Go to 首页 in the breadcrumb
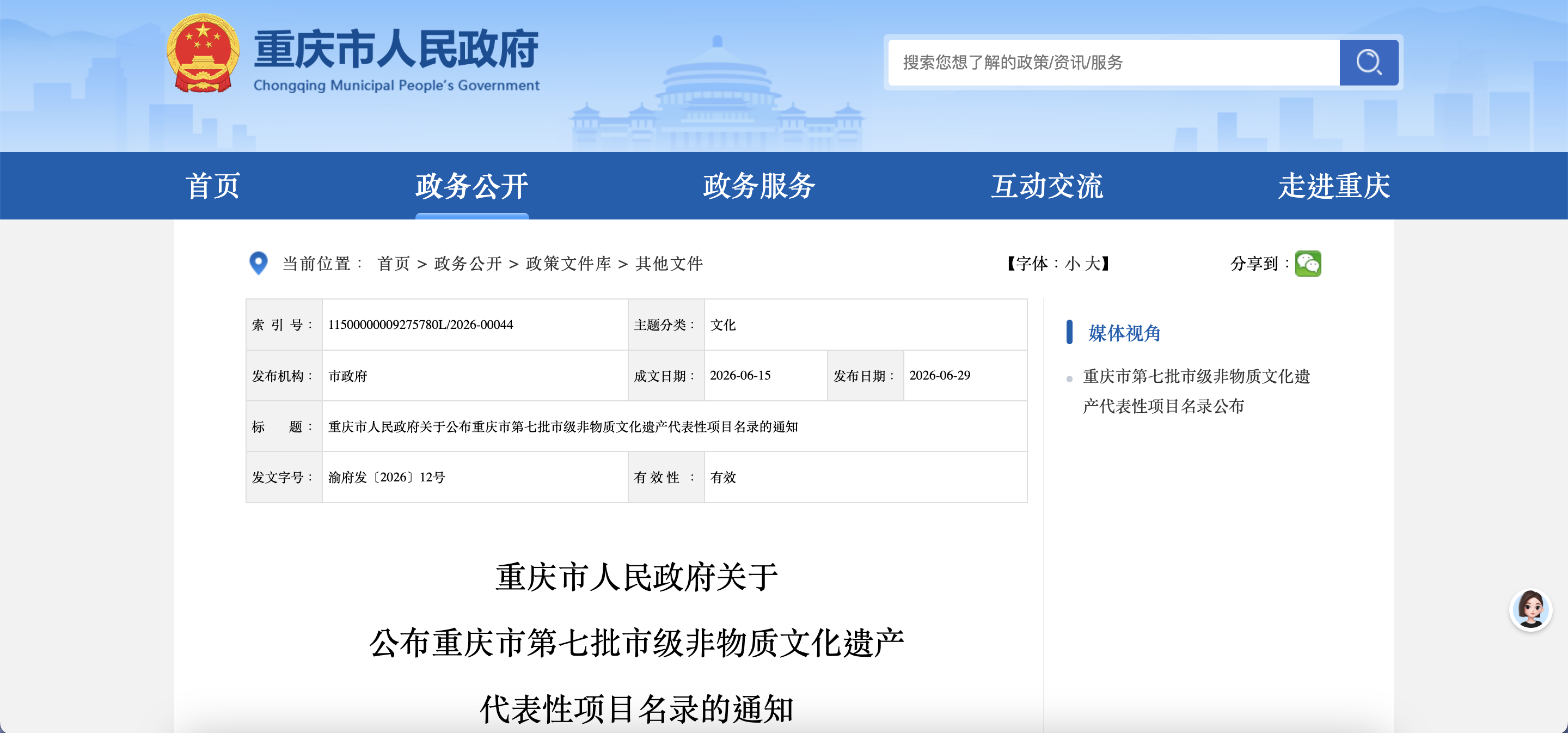The image size is (1568, 733). [x=394, y=264]
